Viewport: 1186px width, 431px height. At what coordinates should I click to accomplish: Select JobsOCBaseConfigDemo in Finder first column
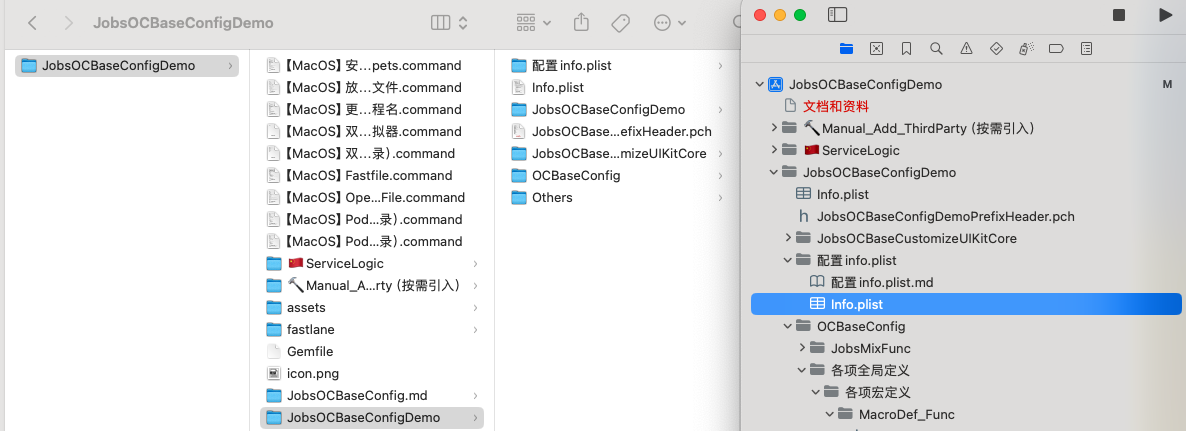(127, 66)
